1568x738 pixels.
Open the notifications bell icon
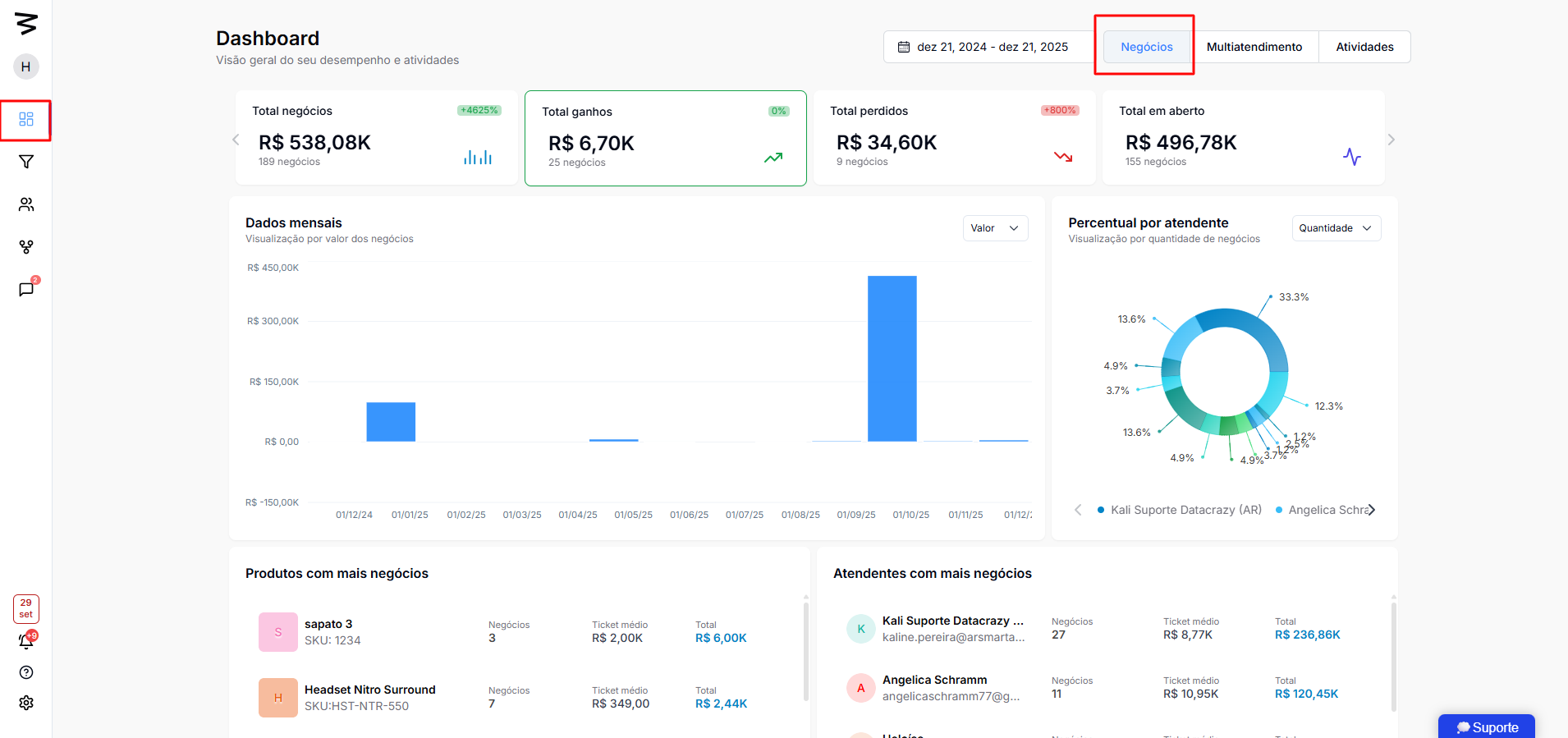pos(26,640)
